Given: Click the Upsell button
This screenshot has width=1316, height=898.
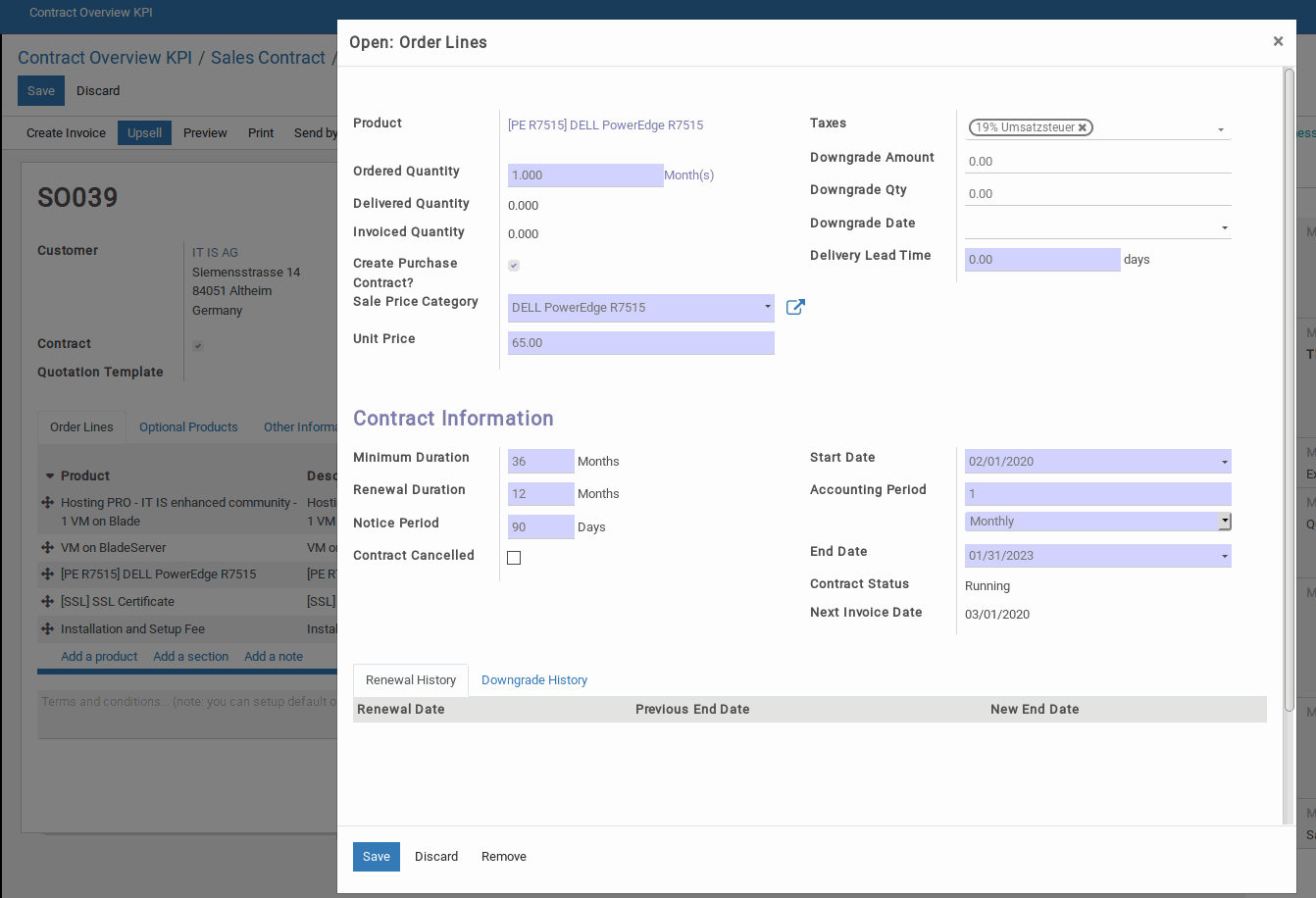Looking at the screenshot, I should coord(144,133).
